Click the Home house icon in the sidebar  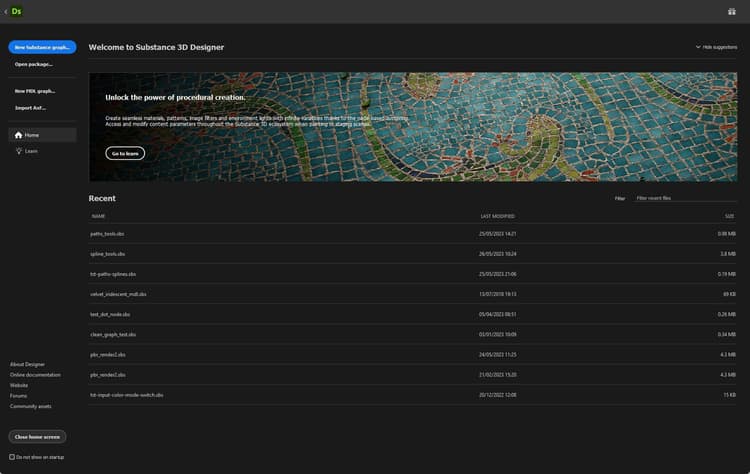tap(18, 135)
